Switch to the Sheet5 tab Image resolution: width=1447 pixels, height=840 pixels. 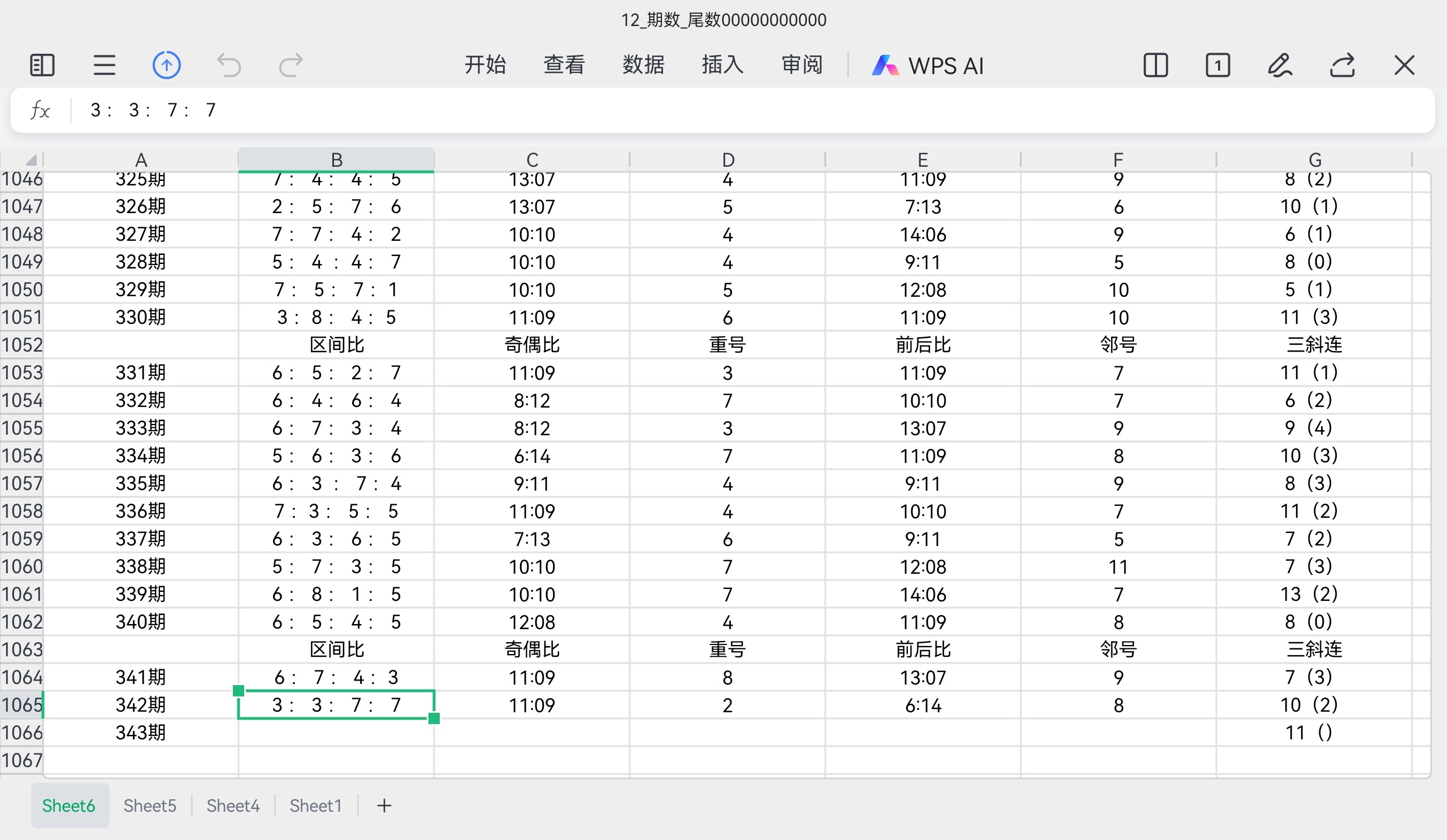pyautogui.click(x=150, y=806)
